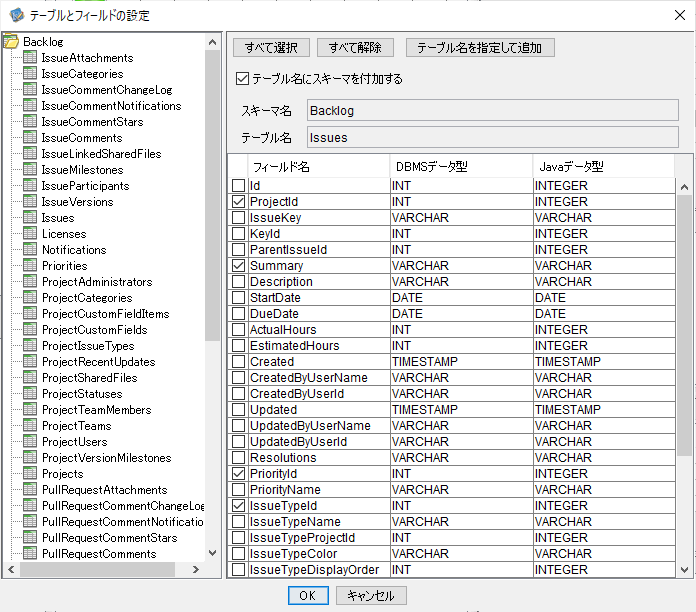Screen dimensions: 696x612
Task: Click table icon beside ProjectIssueTypes
Action: click(30, 345)
